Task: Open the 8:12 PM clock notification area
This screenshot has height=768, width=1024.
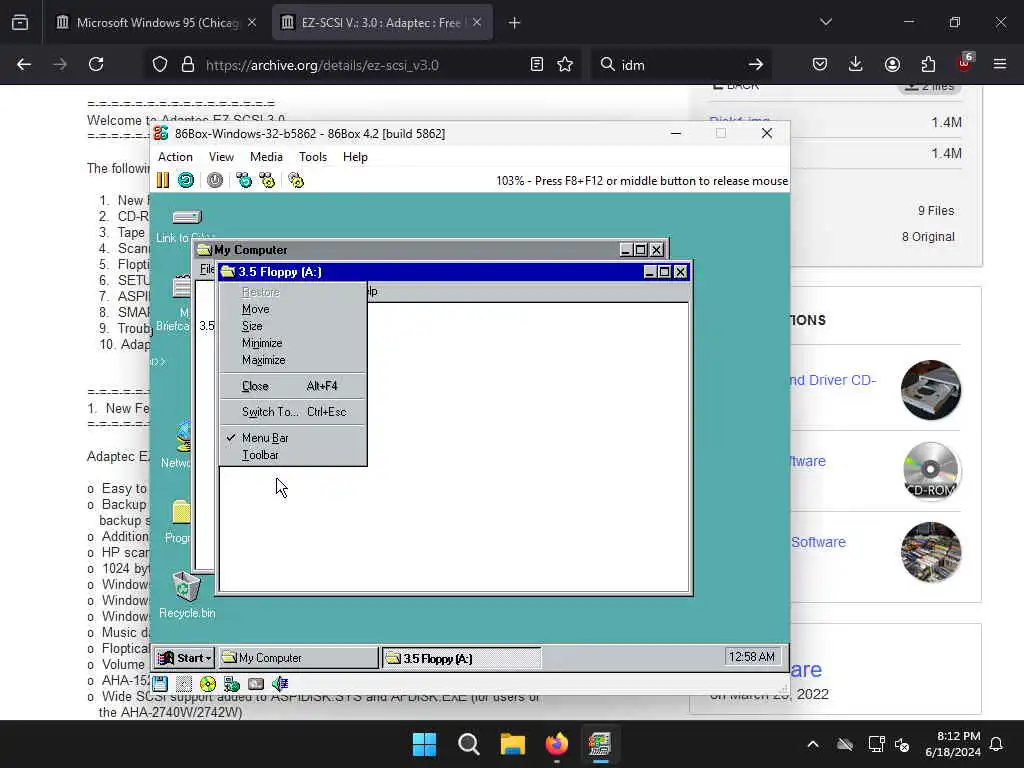Action: (953, 744)
